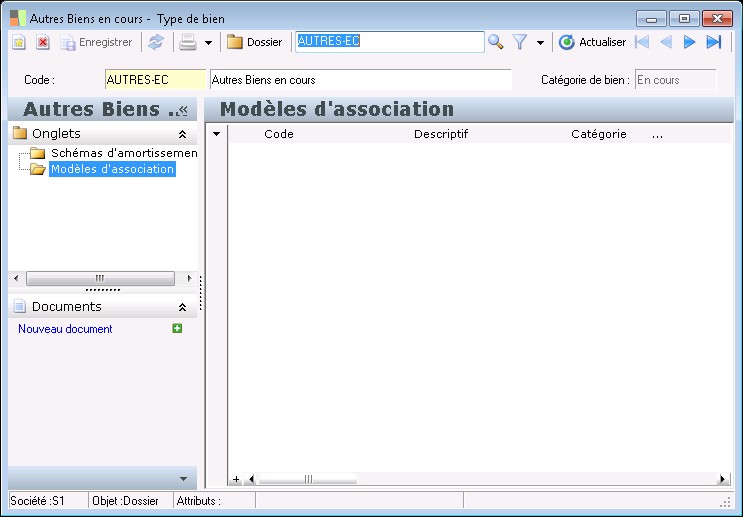The height and width of the screenshot is (517, 743).
Task: Collapse the left panel with double chevron
Action: pos(183,110)
